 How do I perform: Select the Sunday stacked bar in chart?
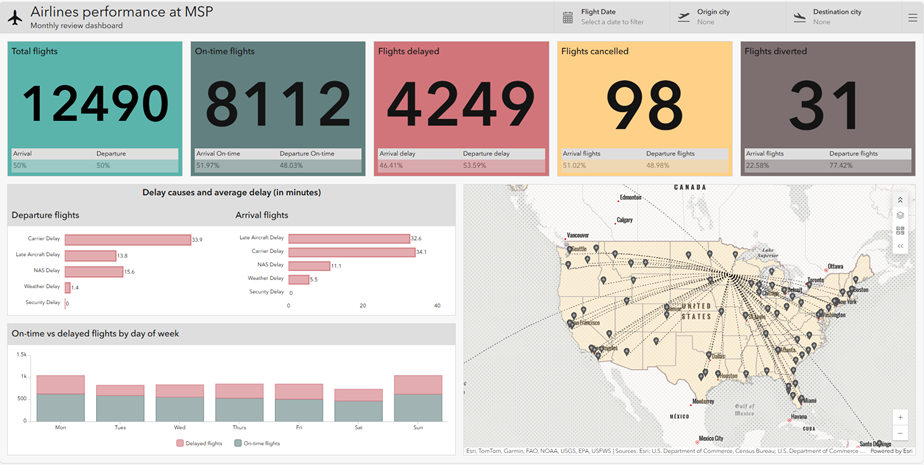pos(418,398)
